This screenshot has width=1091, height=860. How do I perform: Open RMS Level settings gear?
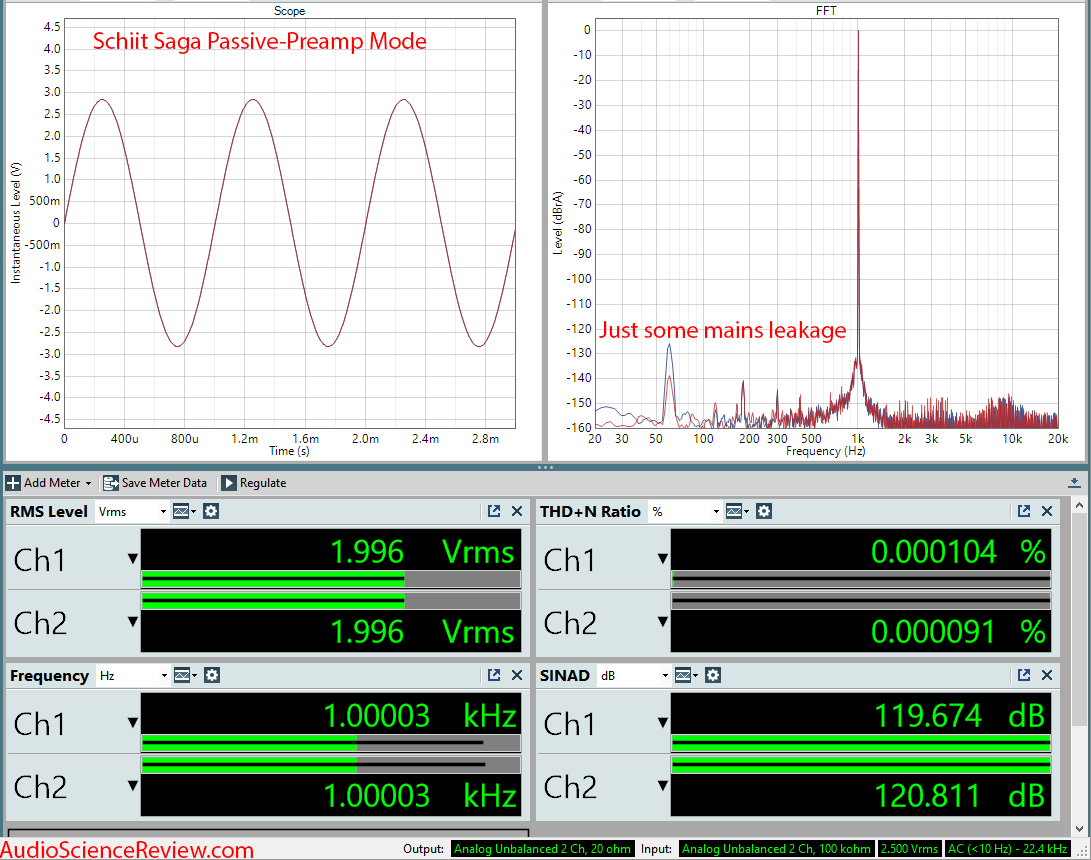coord(211,511)
